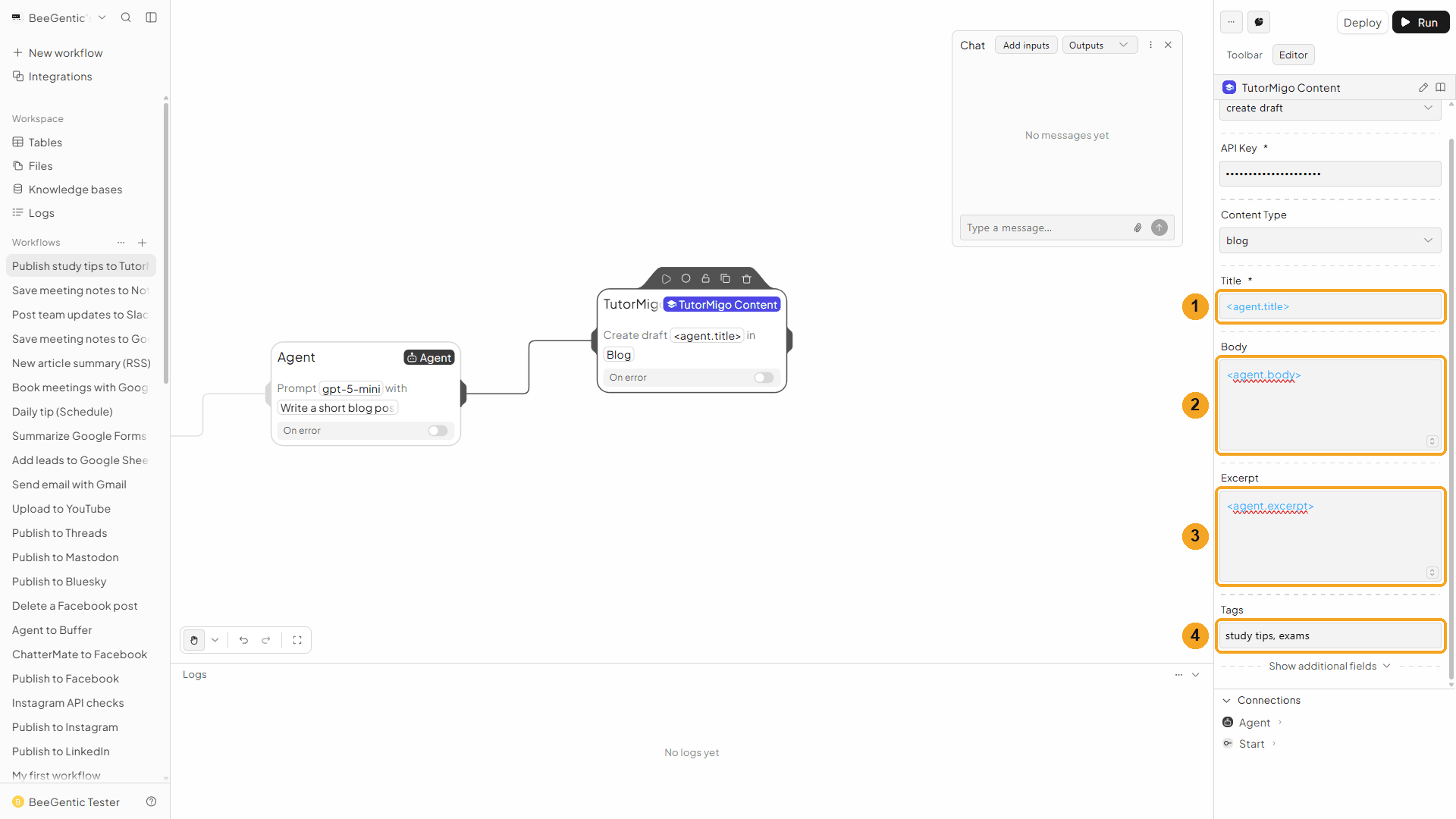1456x819 pixels.
Task: Click the circle toggle icon above TutorMigo block
Action: click(x=686, y=278)
